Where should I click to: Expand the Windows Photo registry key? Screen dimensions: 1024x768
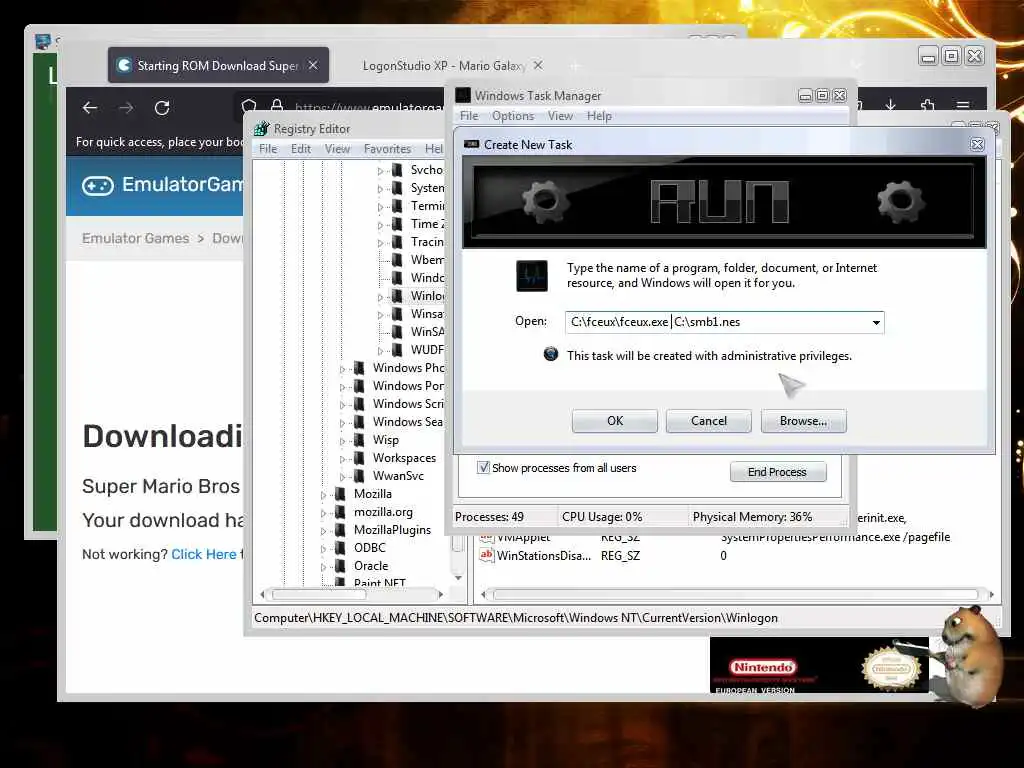click(x=342, y=369)
